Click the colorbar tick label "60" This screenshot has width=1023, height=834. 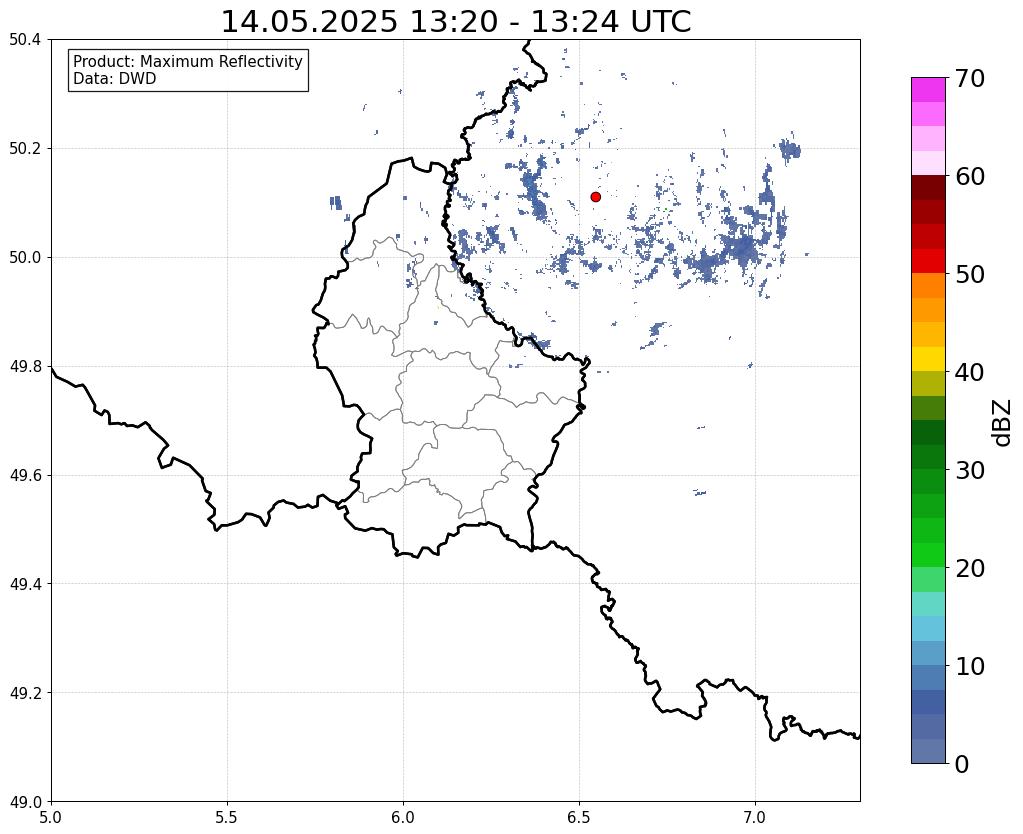[x=968, y=176]
